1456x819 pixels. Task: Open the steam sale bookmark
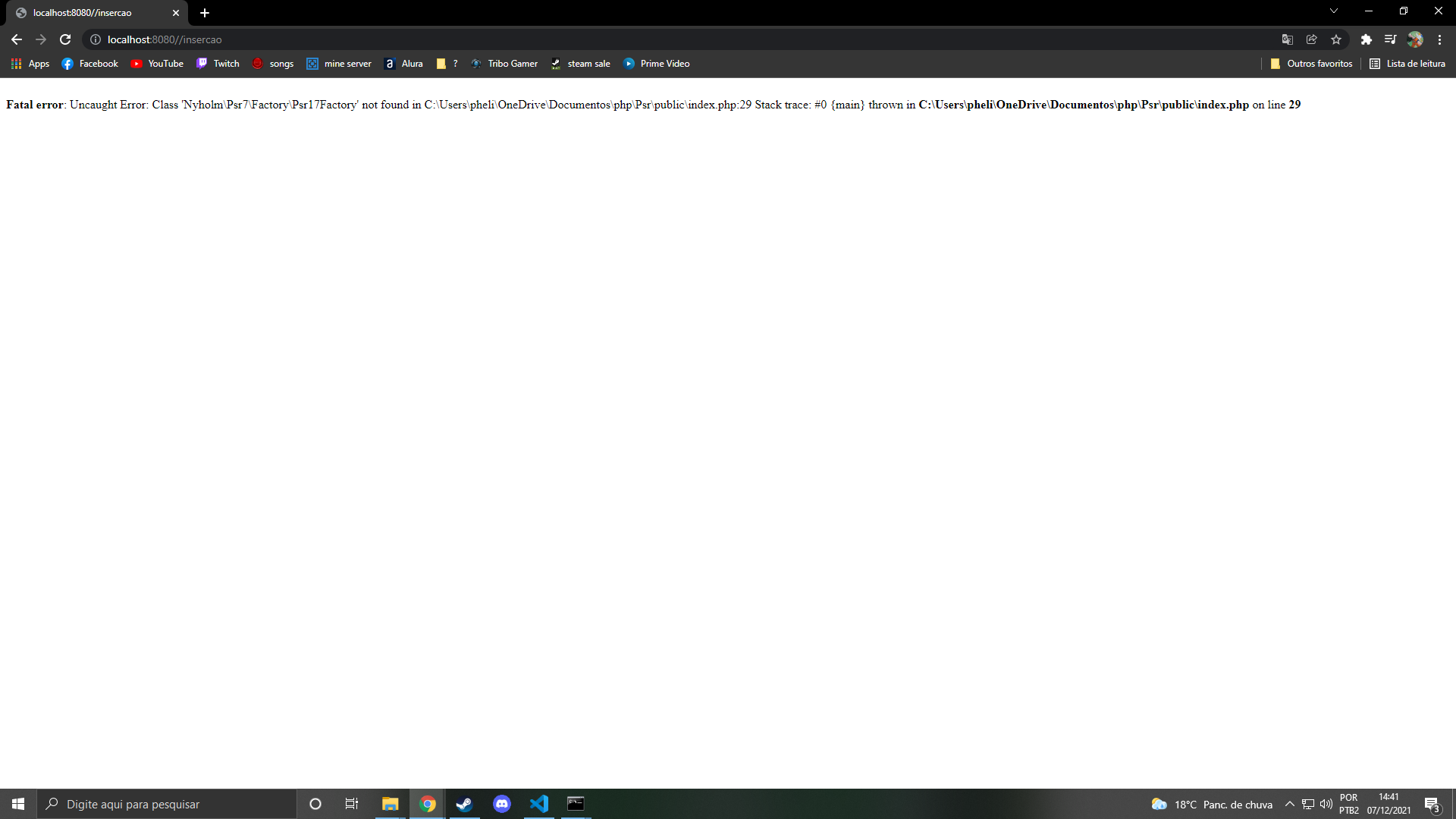580,64
